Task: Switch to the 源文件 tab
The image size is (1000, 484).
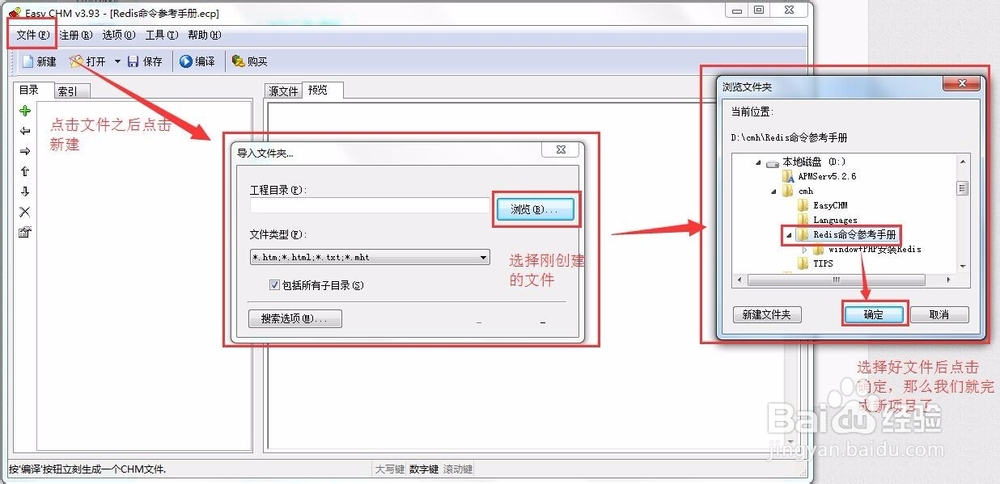Action: pyautogui.click(x=283, y=91)
